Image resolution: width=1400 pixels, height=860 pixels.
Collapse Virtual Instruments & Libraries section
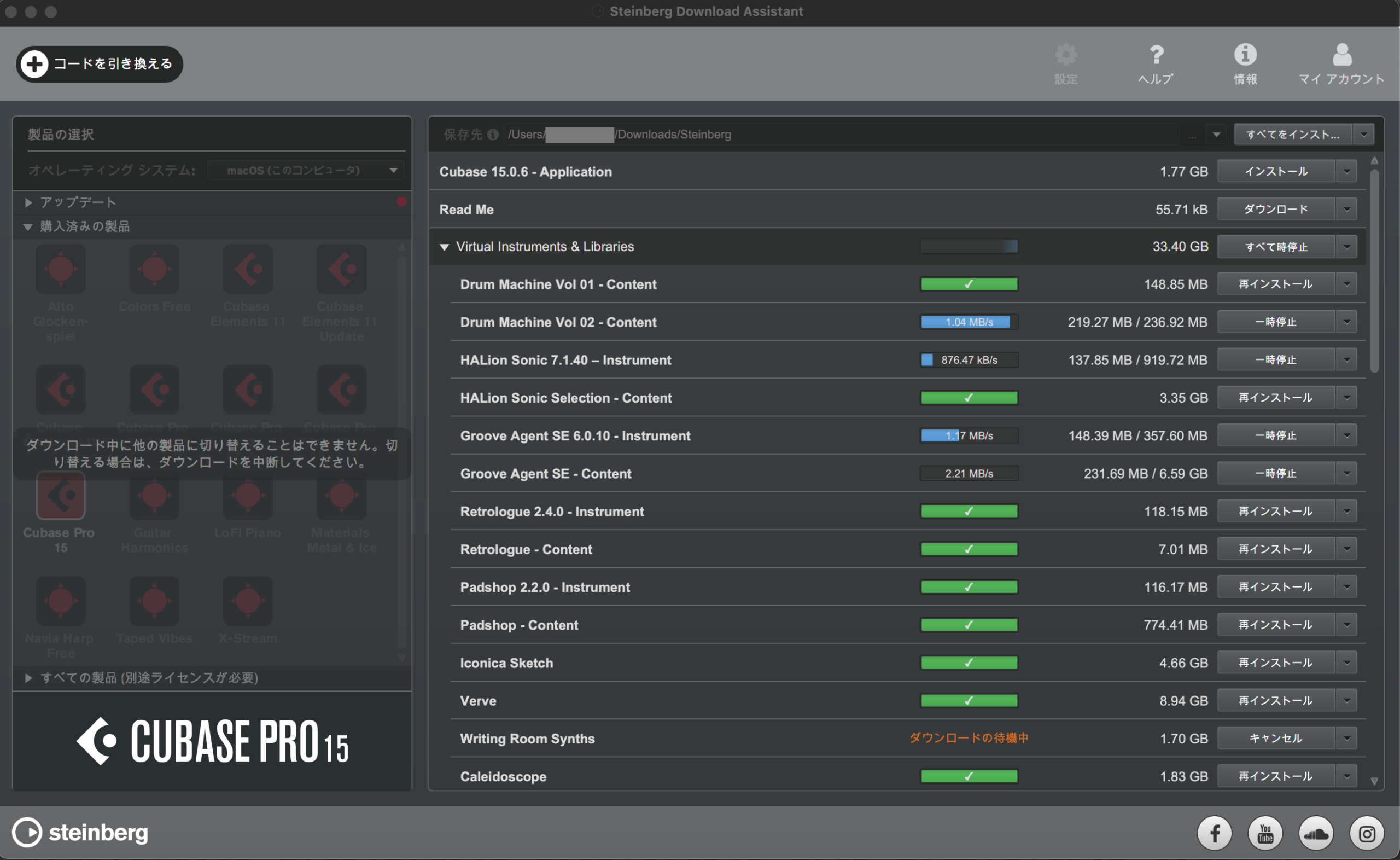click(x=445, y=247)
